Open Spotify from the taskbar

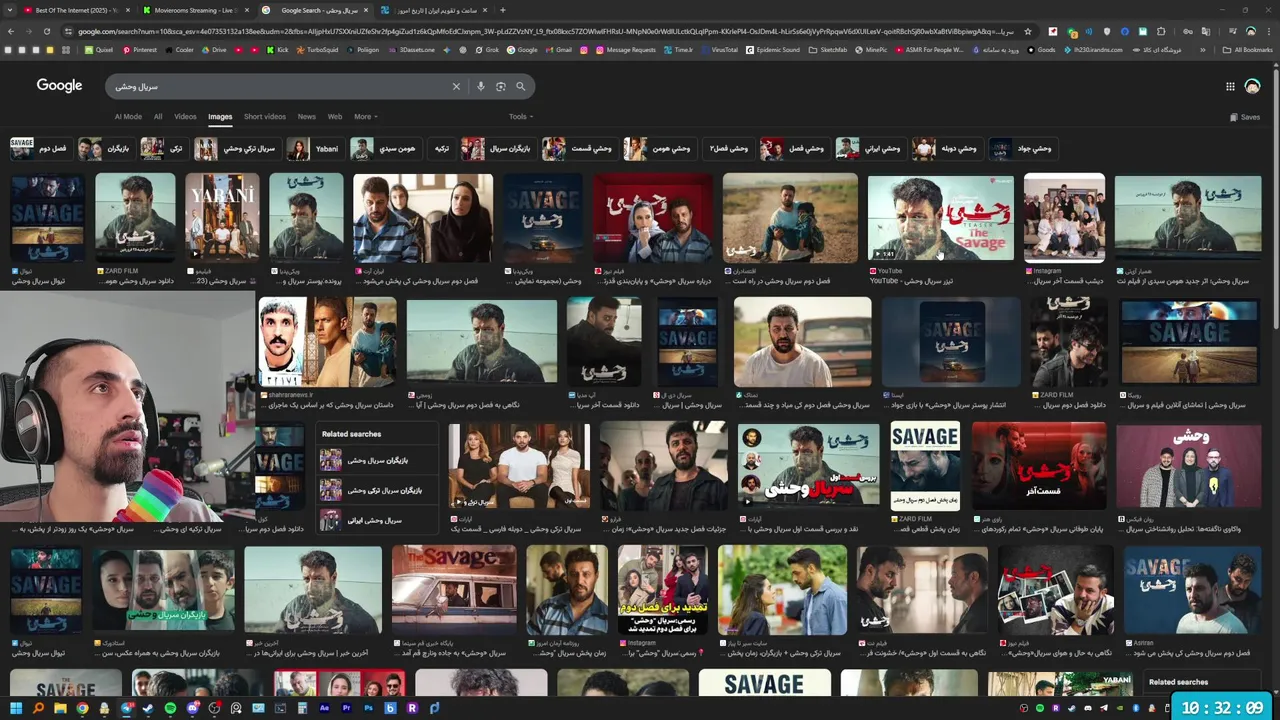pos(170,708)
